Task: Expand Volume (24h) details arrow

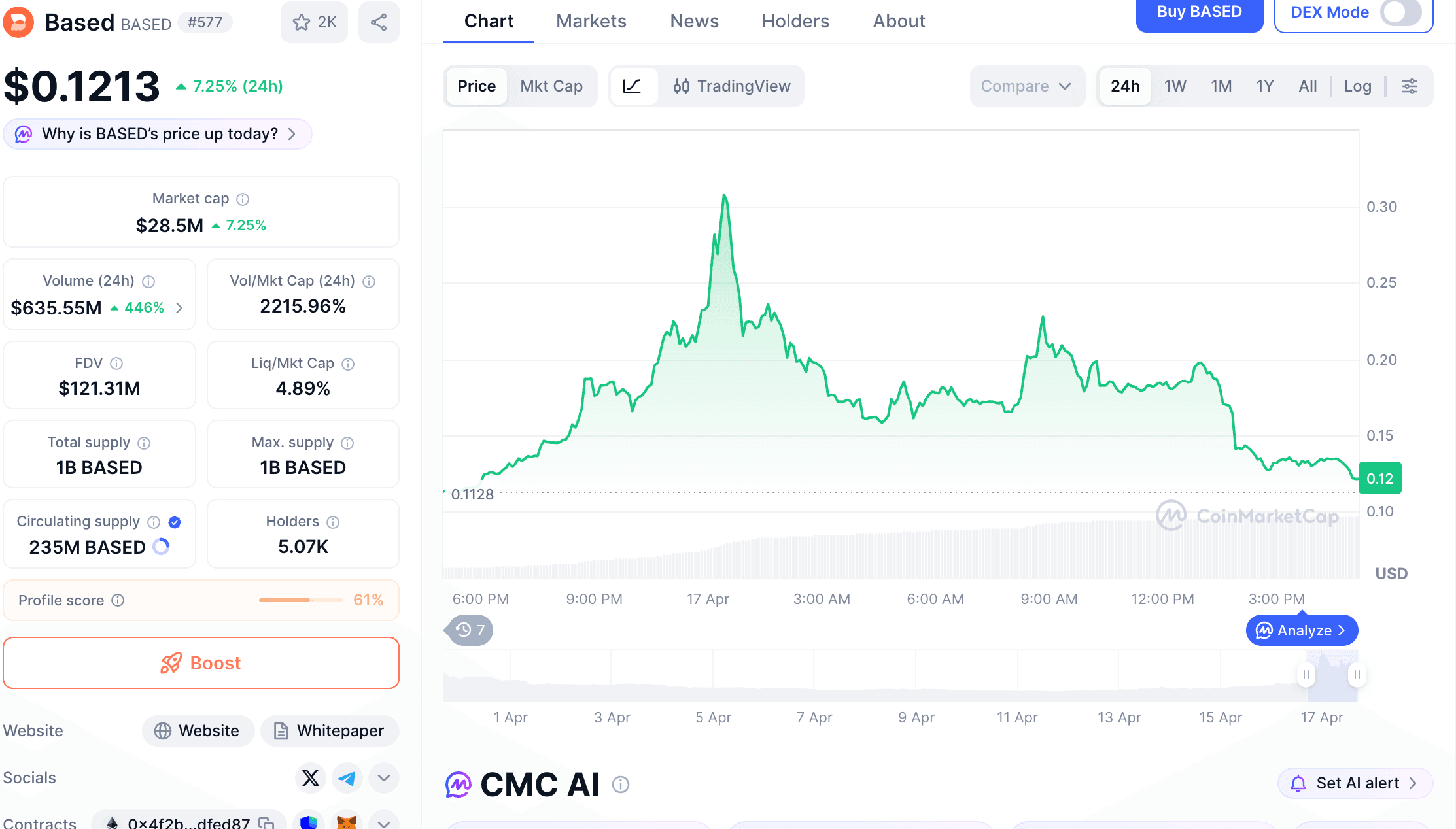Action: point(180,307)
